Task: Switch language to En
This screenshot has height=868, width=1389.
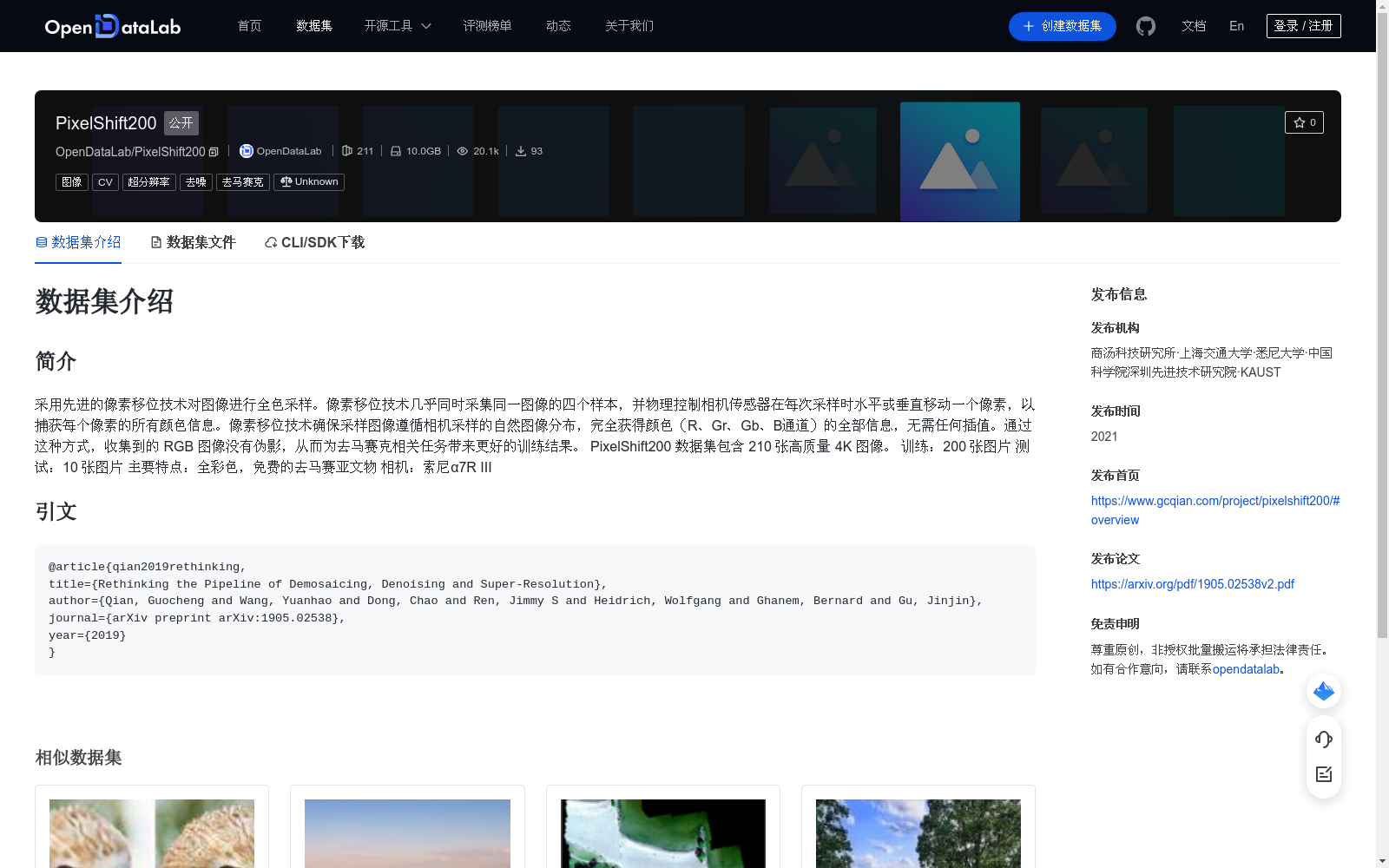Action: point(1237,26)
